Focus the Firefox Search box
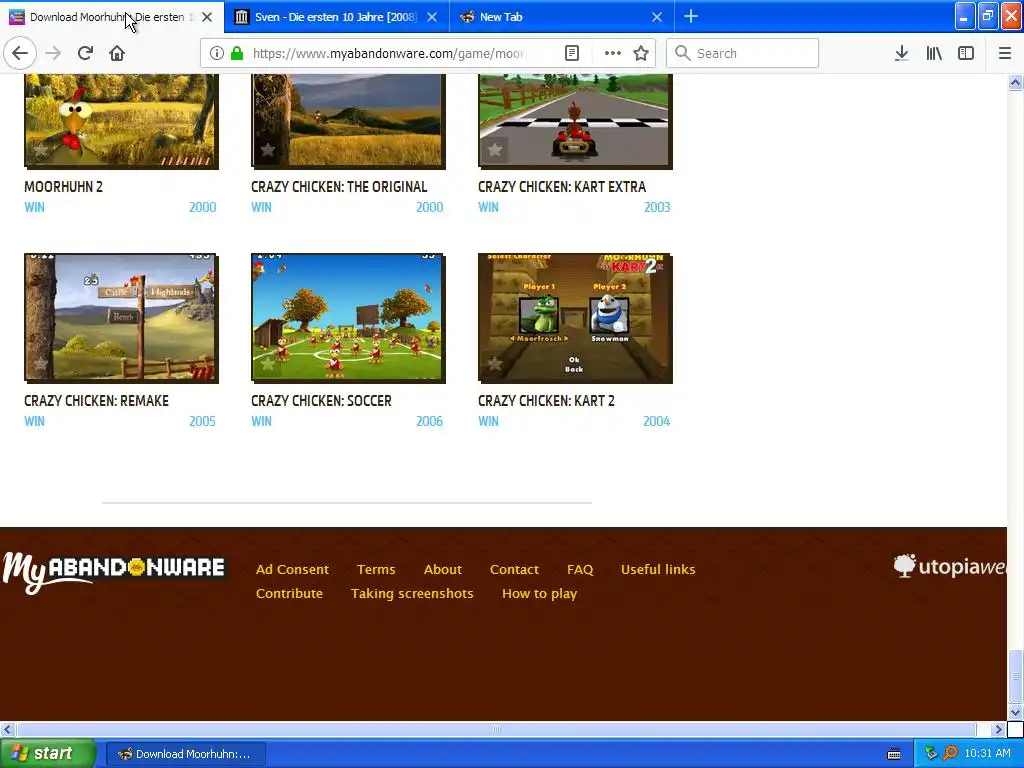Screen dimensions: 1024x768 pos(743,54)
